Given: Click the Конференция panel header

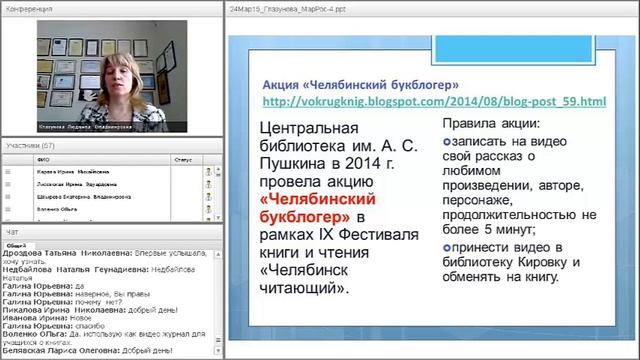Looking at the screenshot, I should (112, 9).
